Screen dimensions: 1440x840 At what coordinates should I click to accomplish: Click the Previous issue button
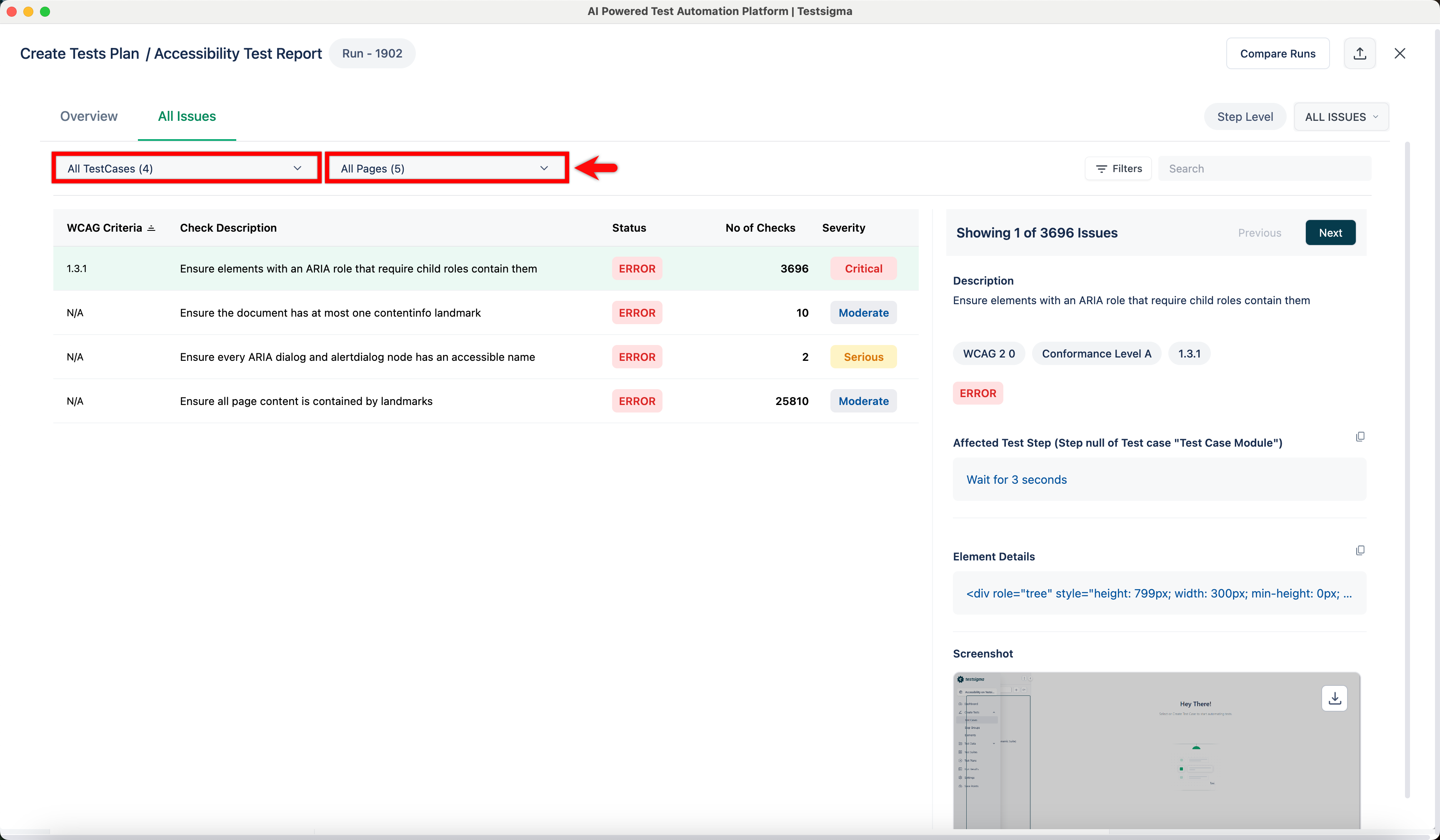coord(1260,232)
